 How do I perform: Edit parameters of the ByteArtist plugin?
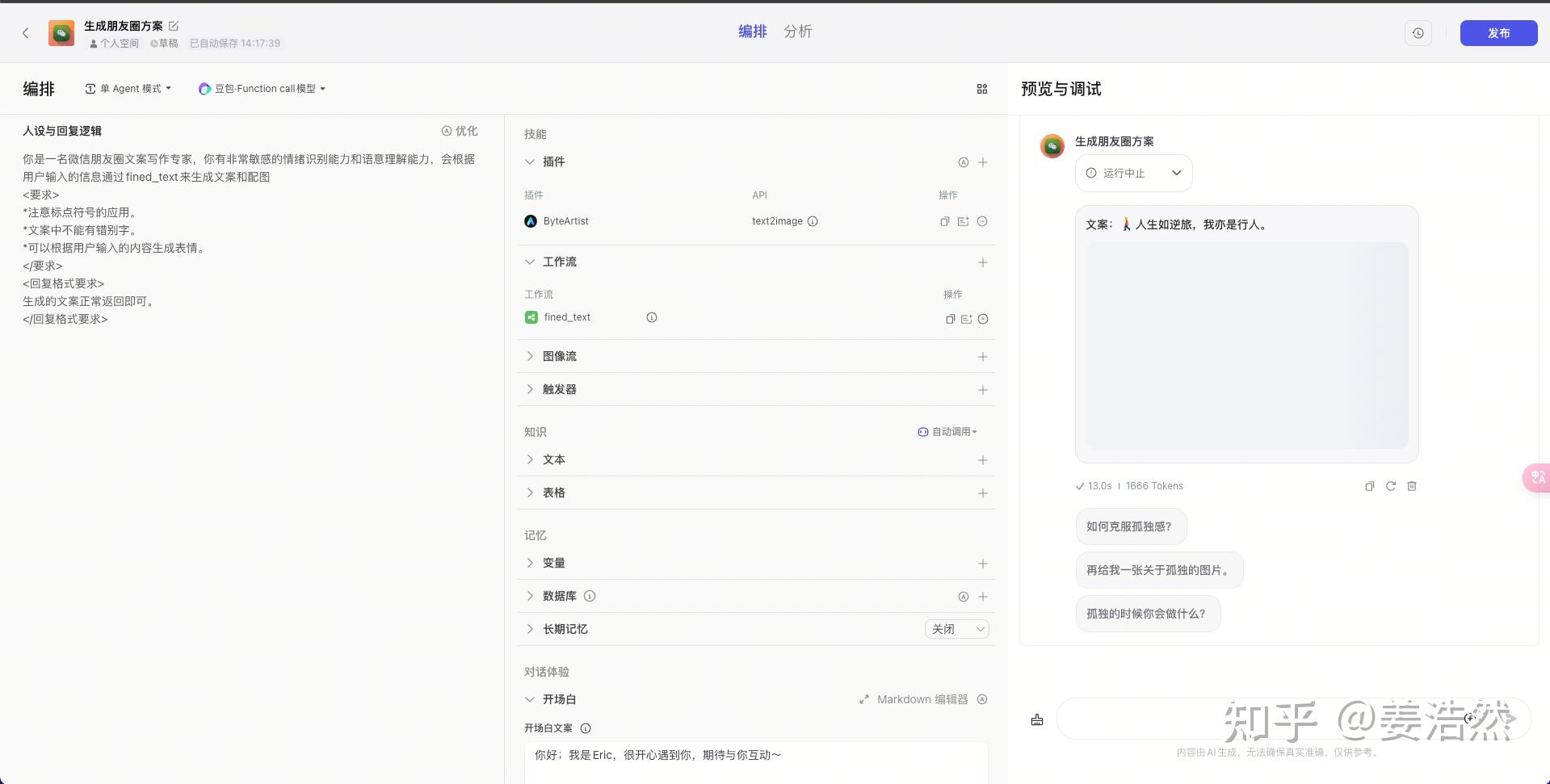[963, 221]
